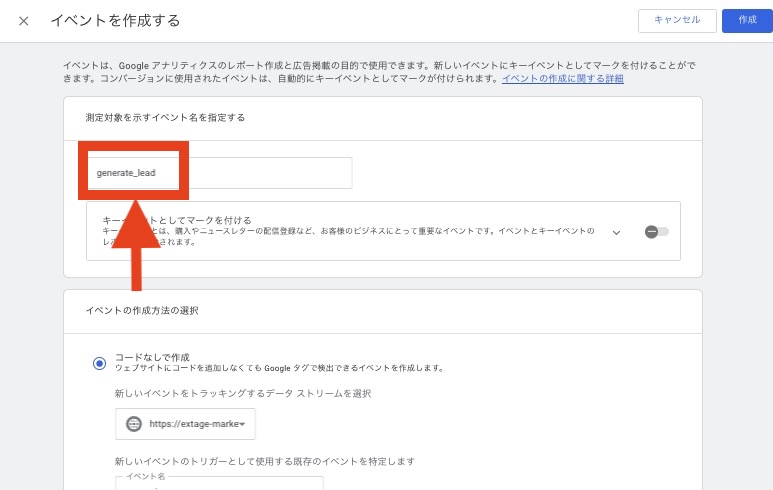Click the 作成 button
The image size is (773, 490).
[747, 21]
